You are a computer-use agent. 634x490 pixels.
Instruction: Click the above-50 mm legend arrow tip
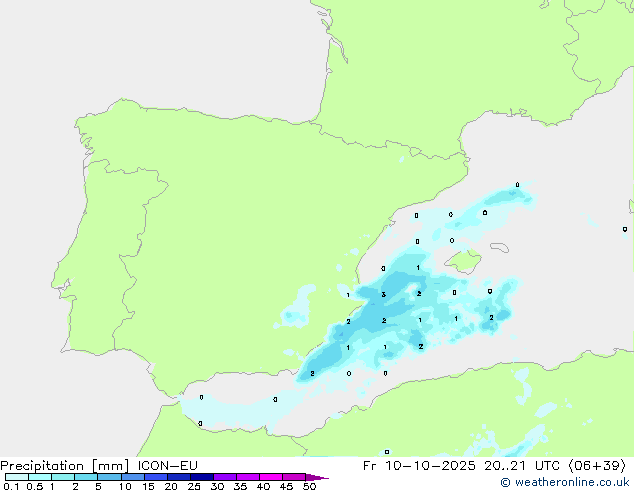pos(317,477)
